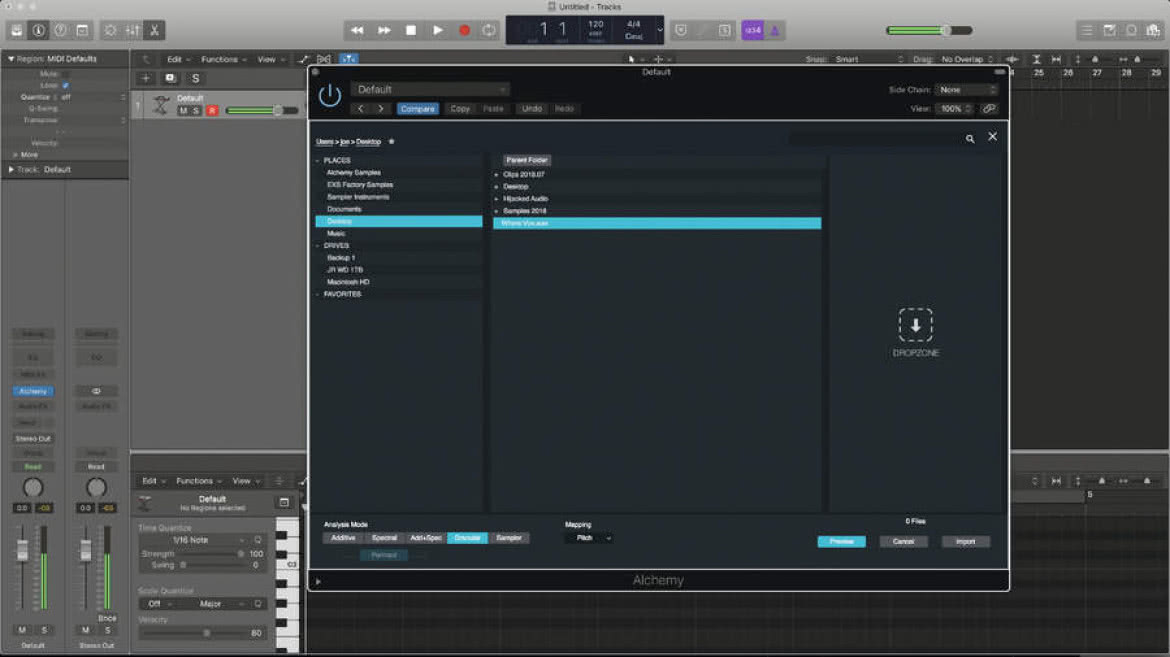The width and height of the screenshot is (1170, 657).
Task: Click the Inspector info icon
Action: click(x=38, y=31)
